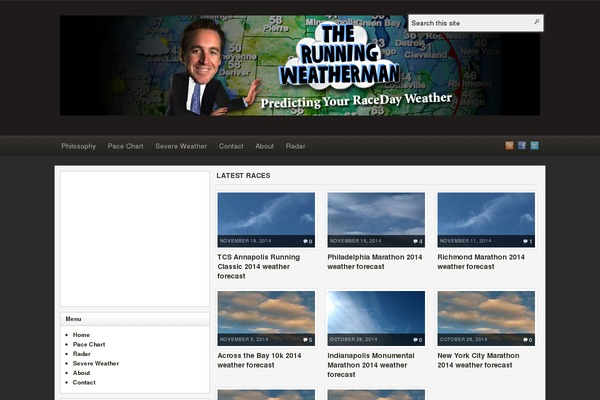
Task: Click Contact in the sidebar Menu
Action: tap(84, 382)
